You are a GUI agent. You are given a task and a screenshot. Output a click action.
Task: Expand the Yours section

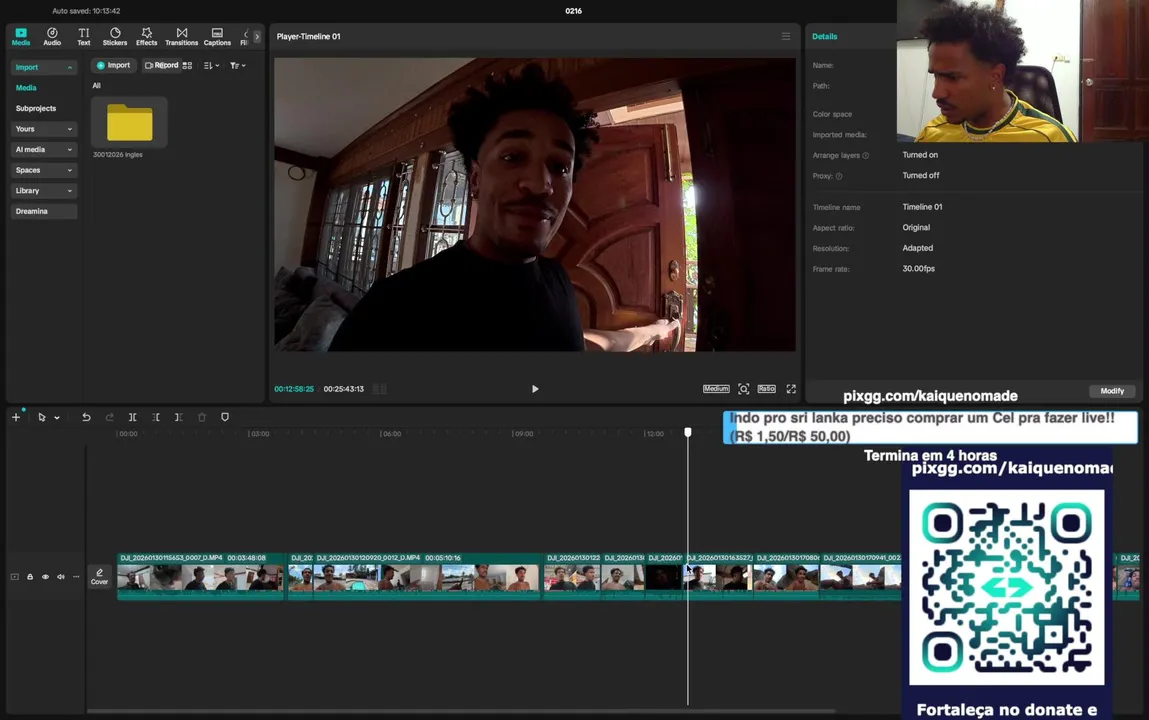44,129
